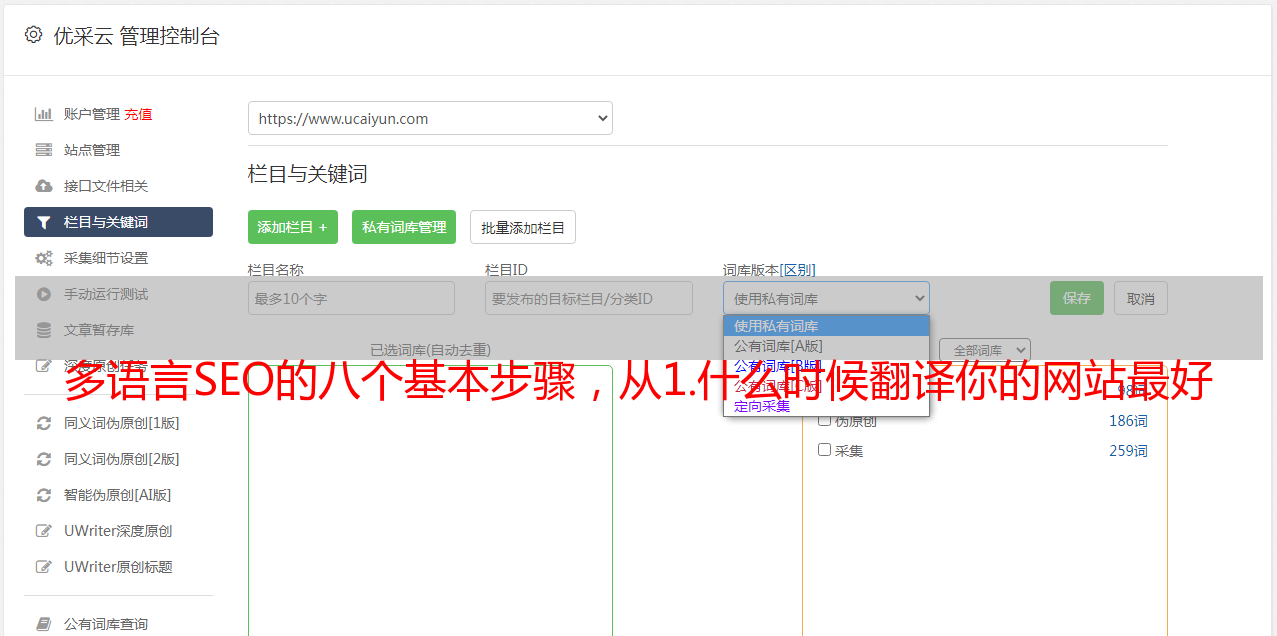Screen dimensions: 1277x636
Task: Click the 取消 button
Action: (1141, 298)
